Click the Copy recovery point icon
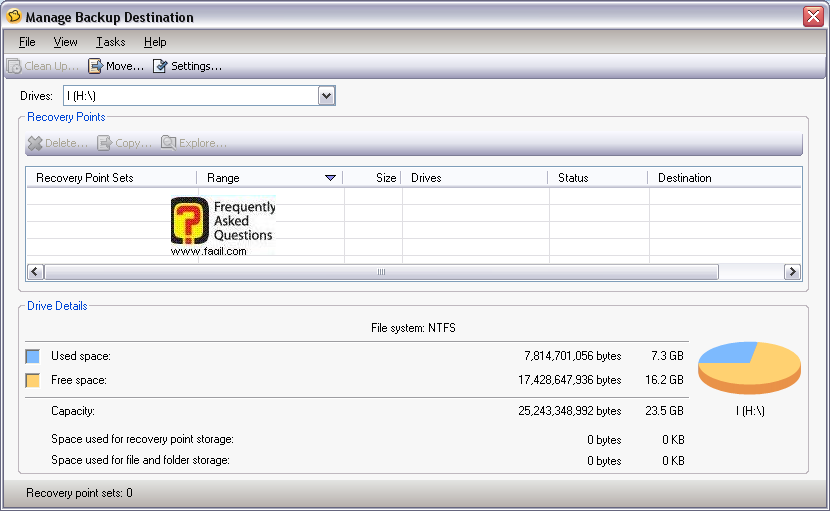Image resolution: width=830 pixels, height=511 pixels. 105,144
